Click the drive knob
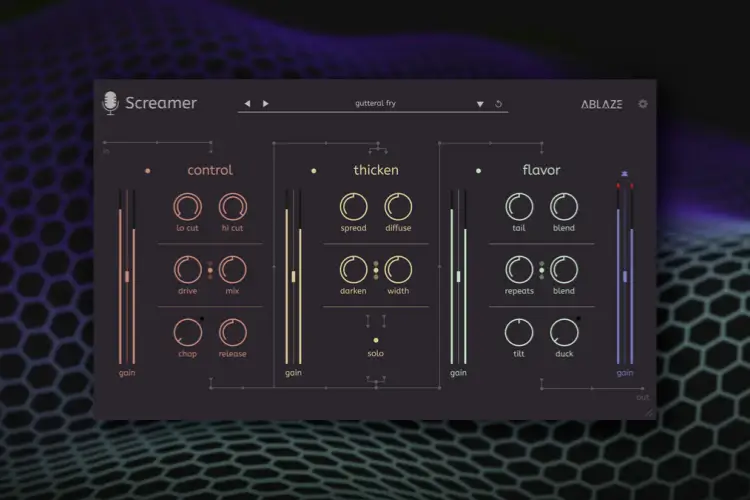Screen dimensions: 750x500 188,270
